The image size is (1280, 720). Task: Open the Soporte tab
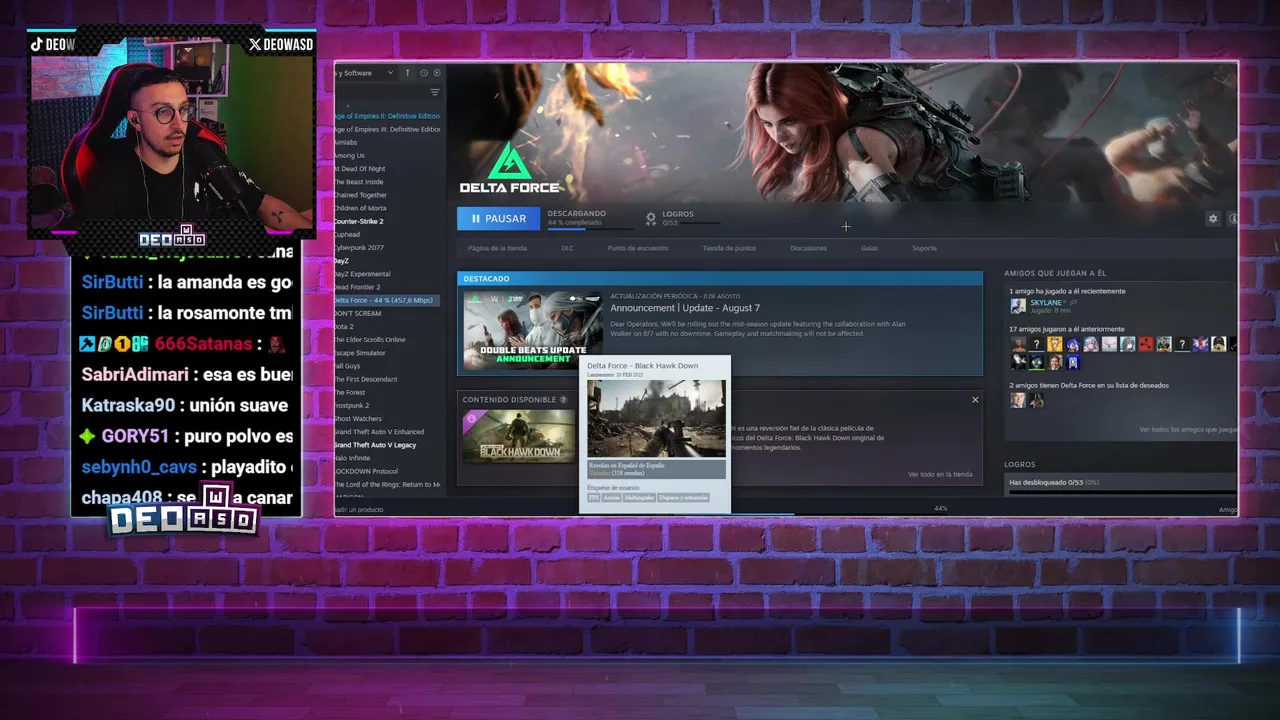click(924, 248)
